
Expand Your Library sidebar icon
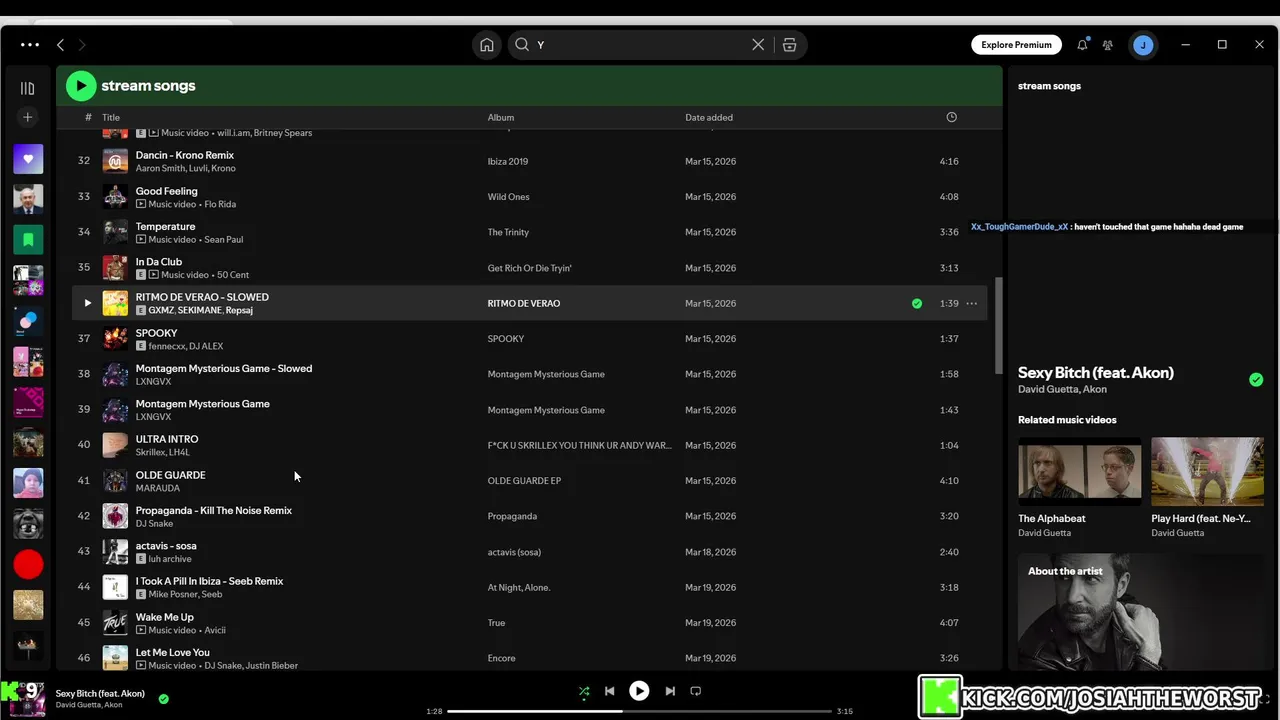pyautogui.click(x=28, y=88)
